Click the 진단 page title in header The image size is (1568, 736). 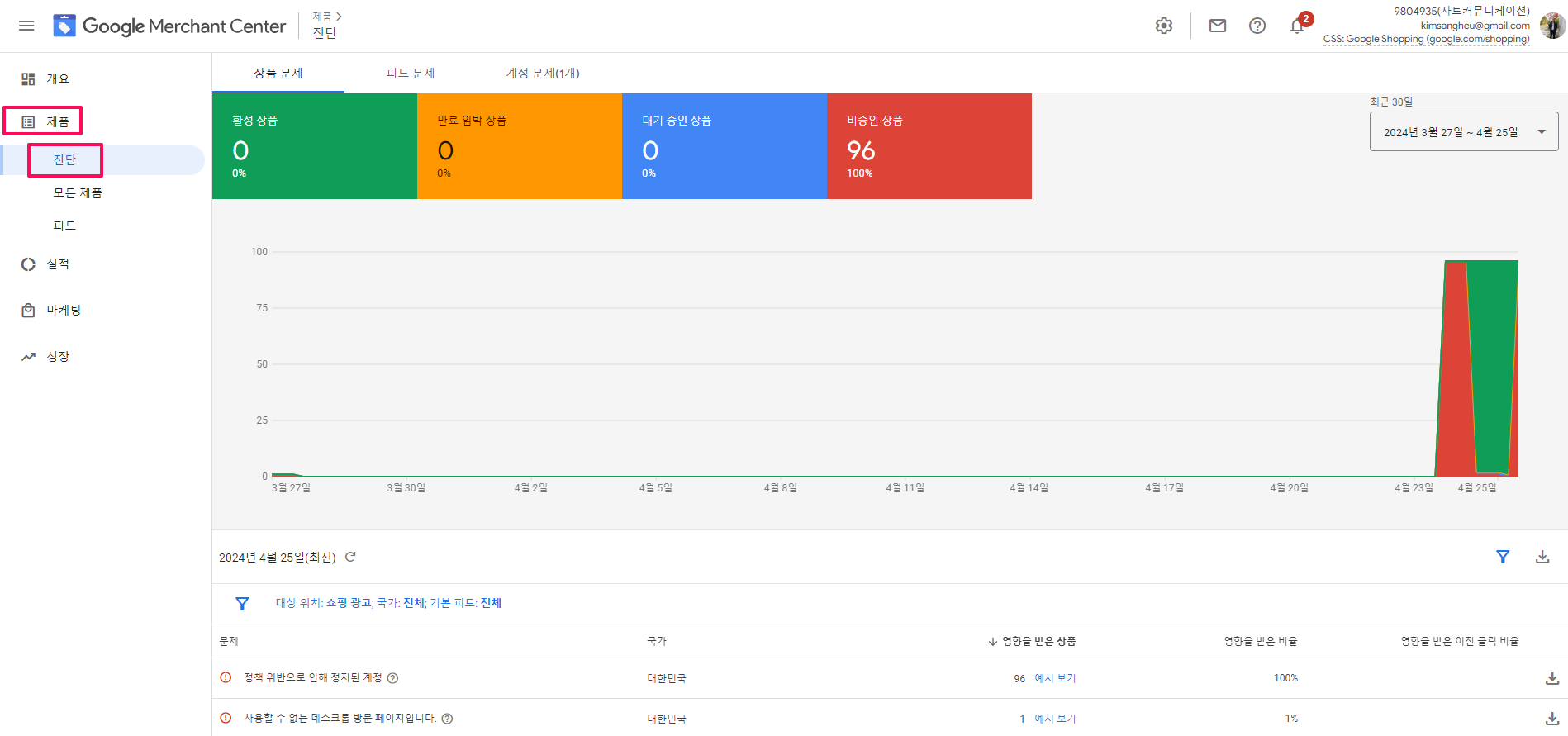[325, 33]
